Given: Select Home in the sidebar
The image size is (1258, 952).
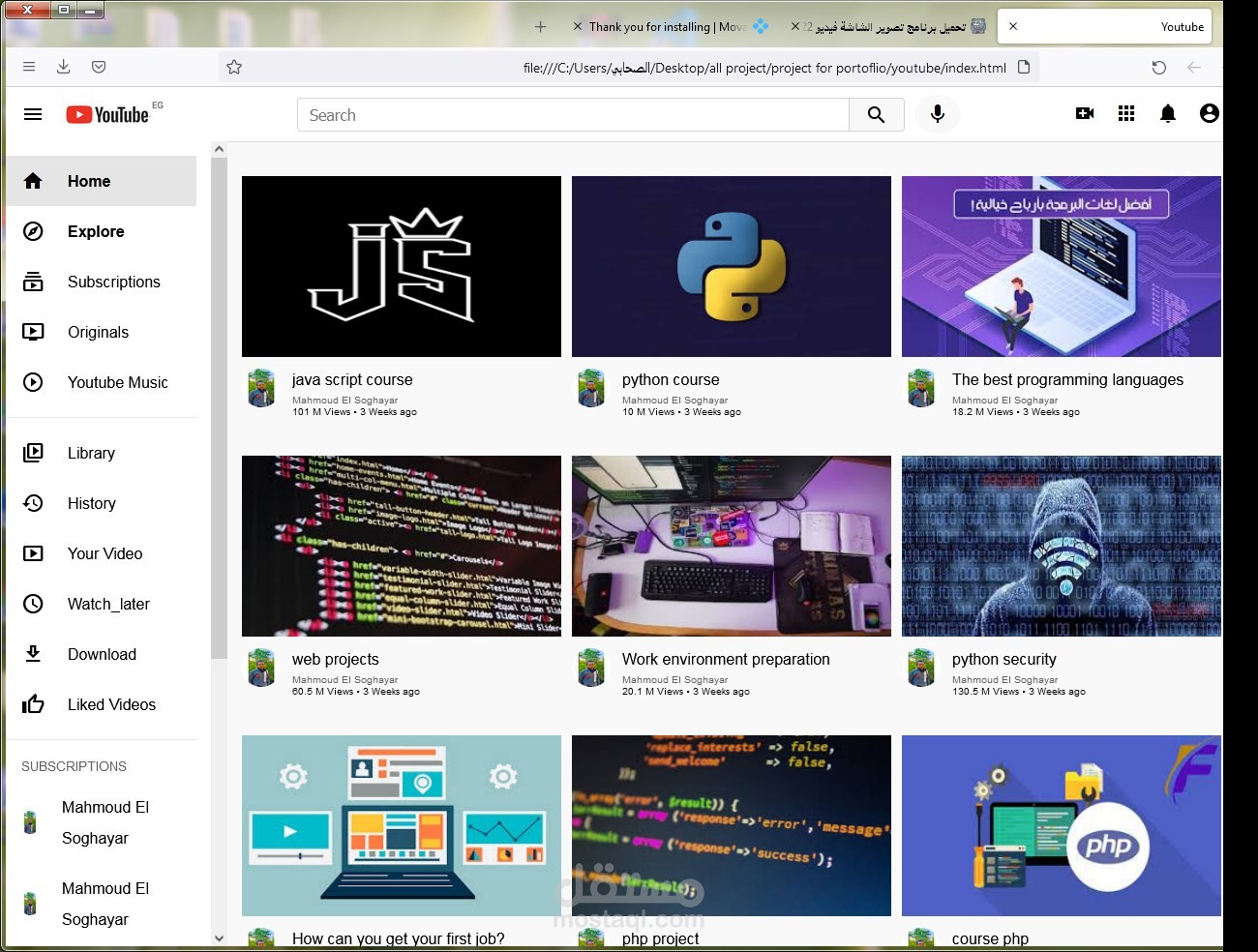Looking at the screenshot, I should pyautogui.click(x=101, y=181).
